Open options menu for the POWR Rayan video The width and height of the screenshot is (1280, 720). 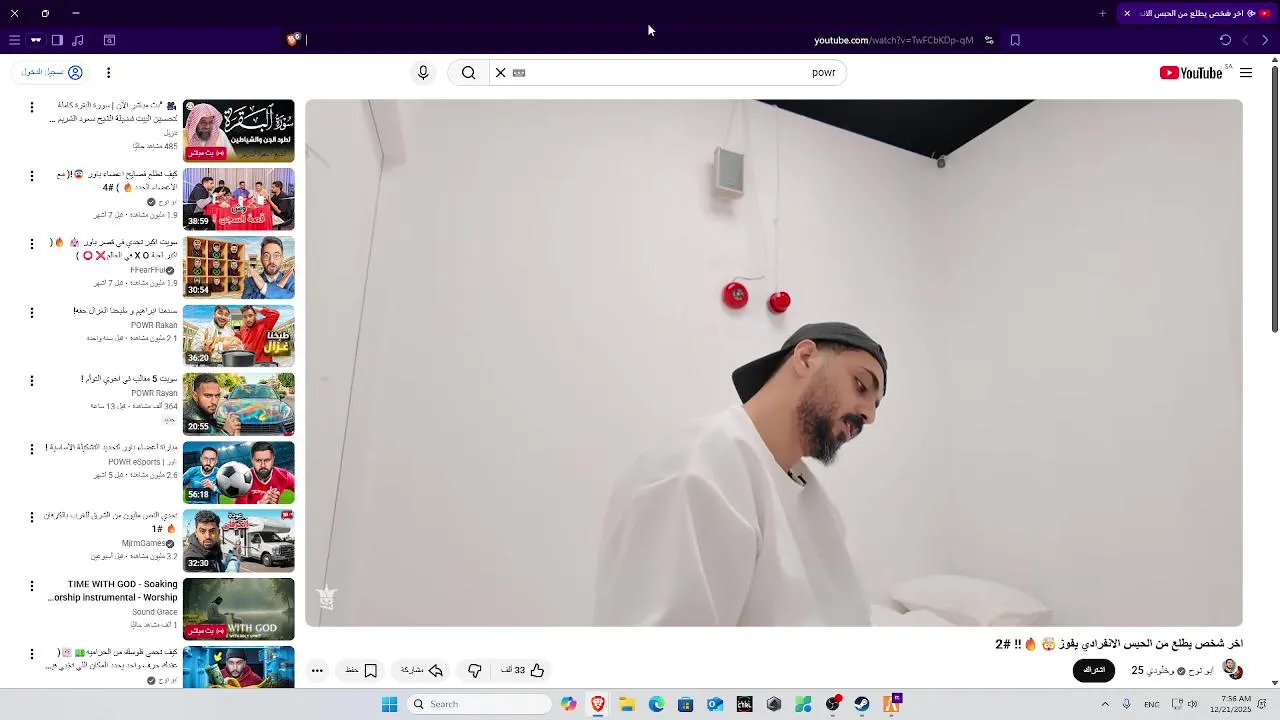[31, 381]
